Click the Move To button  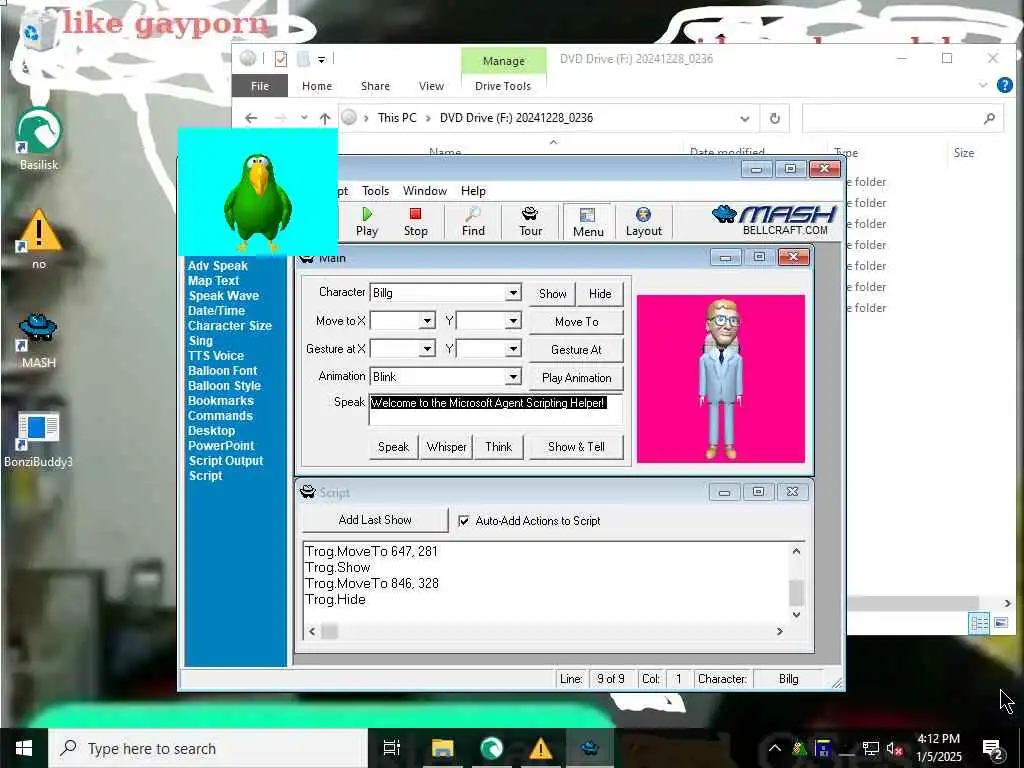pyautogui.click(x=576, y=322)
